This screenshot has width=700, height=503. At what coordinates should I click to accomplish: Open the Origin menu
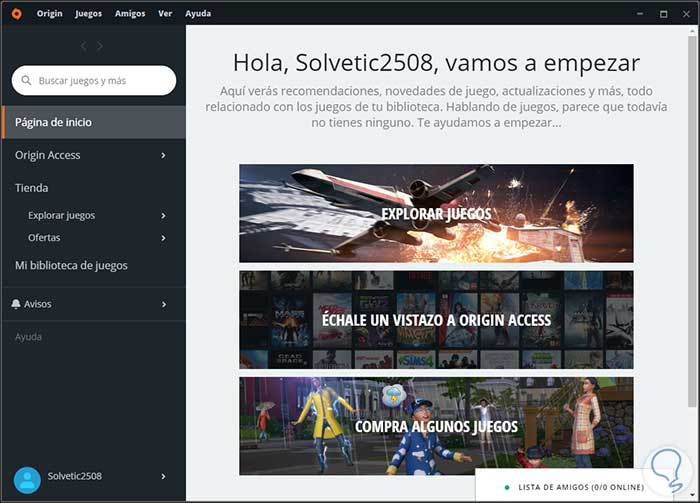(50, 13)
